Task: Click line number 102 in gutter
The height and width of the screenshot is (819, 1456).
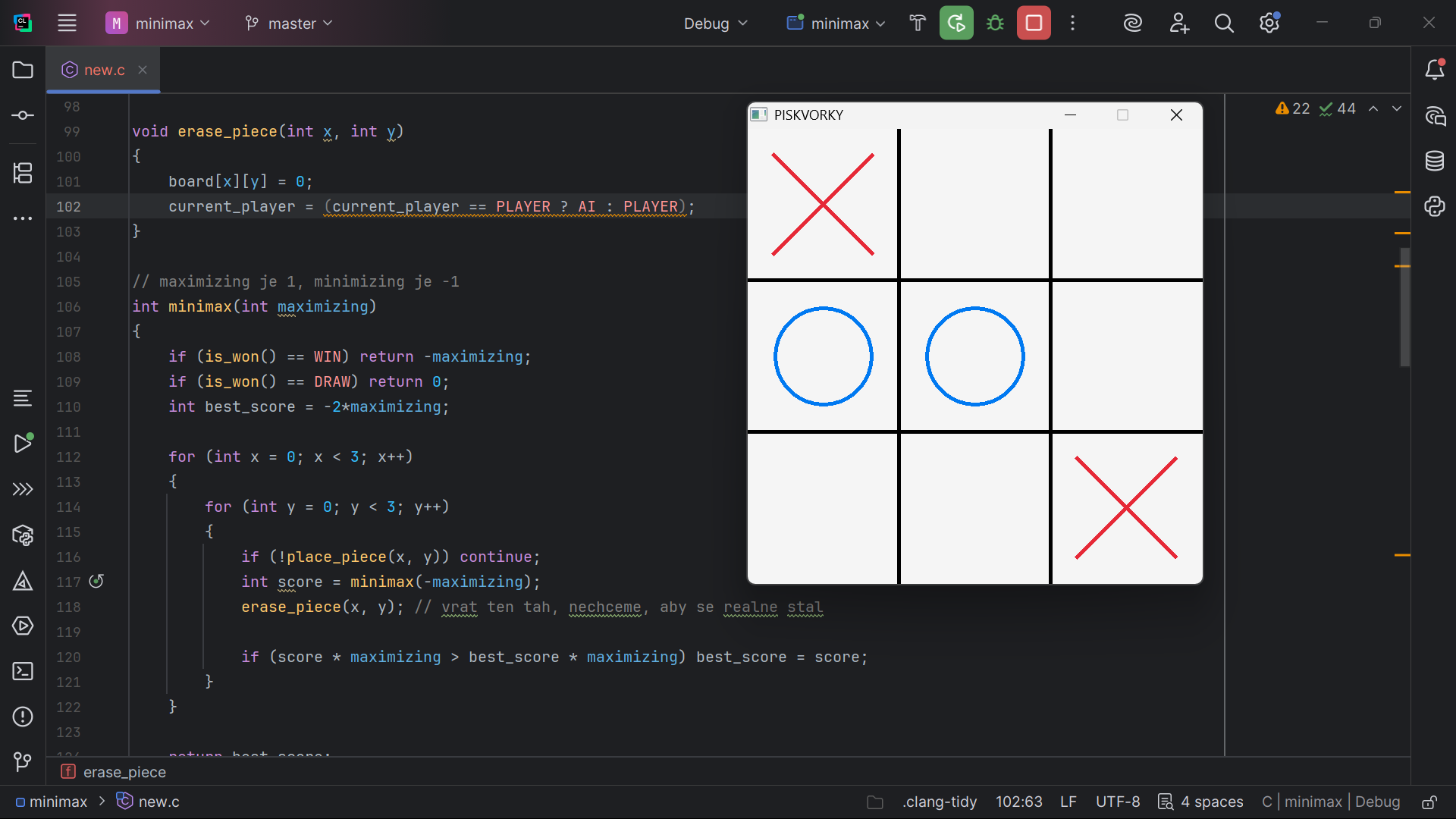Action: click(68, 206)
